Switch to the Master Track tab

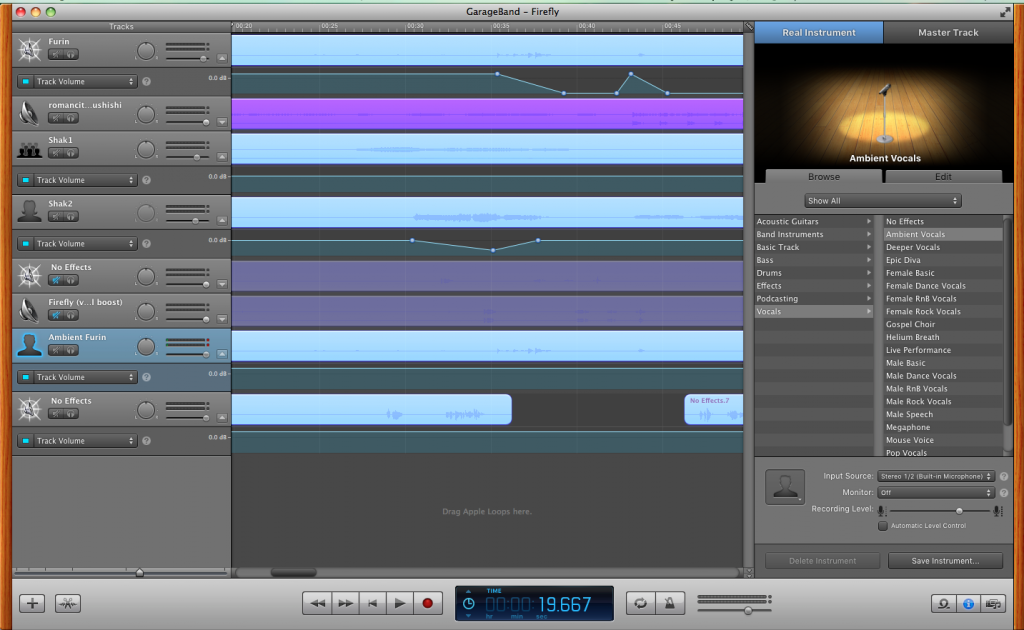pos(948,33)
